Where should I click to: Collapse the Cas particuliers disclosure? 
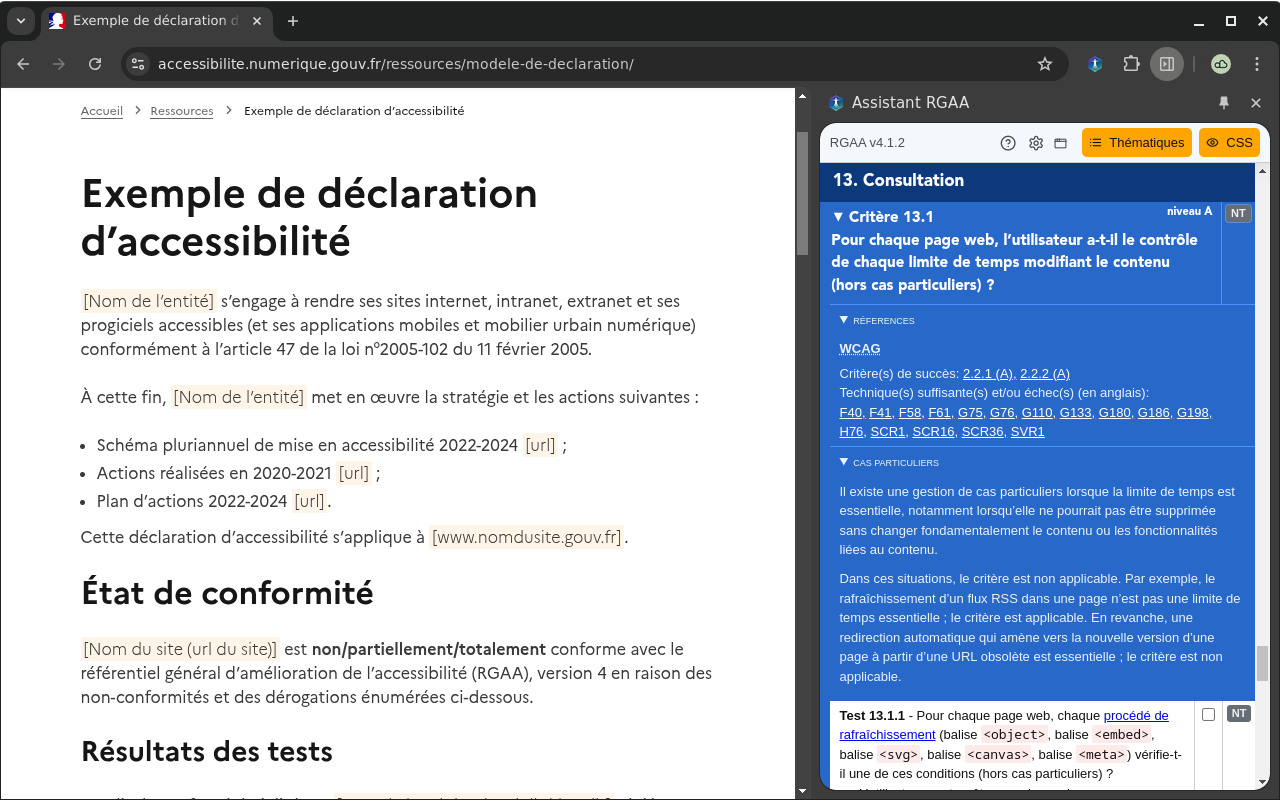point(844,462)
